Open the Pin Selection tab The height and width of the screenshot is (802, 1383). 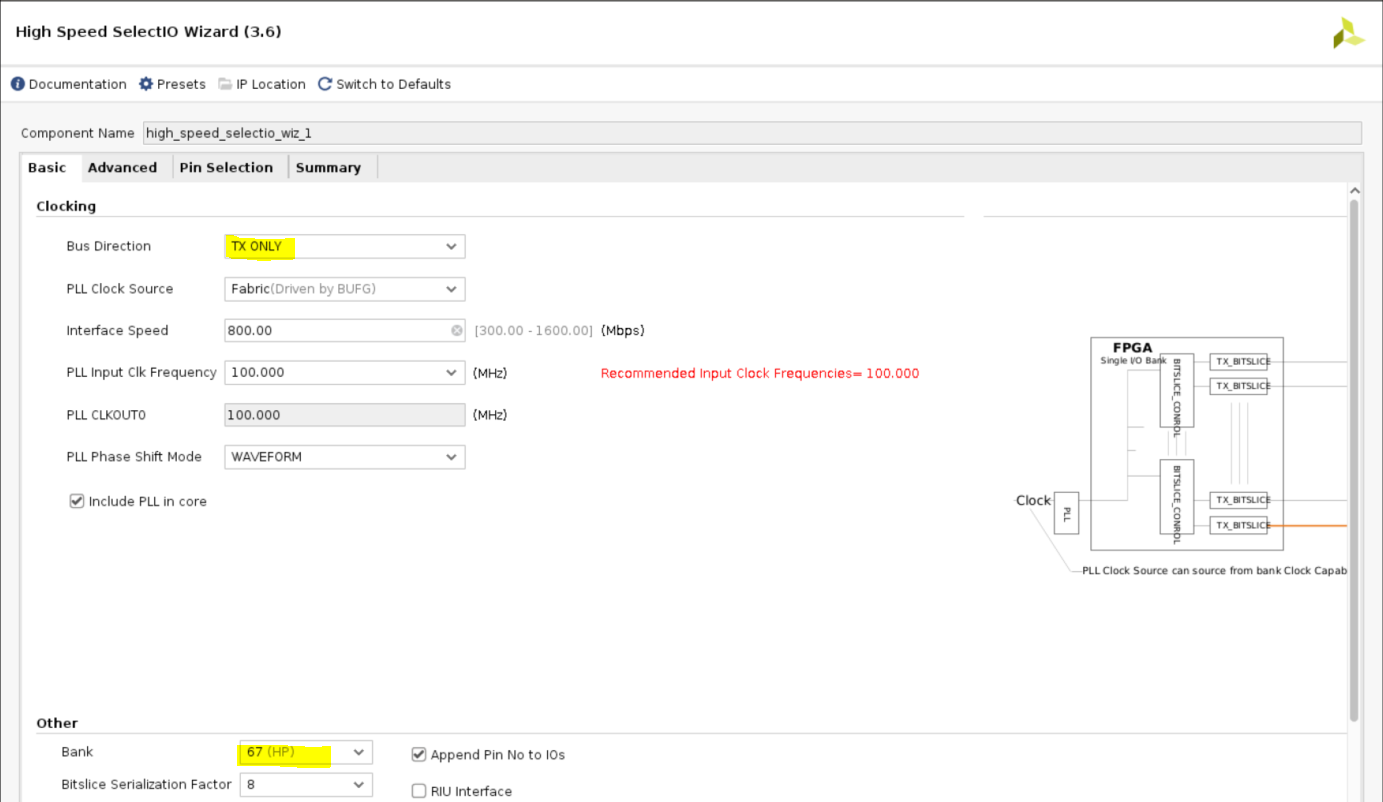click(x=226, y=168)
